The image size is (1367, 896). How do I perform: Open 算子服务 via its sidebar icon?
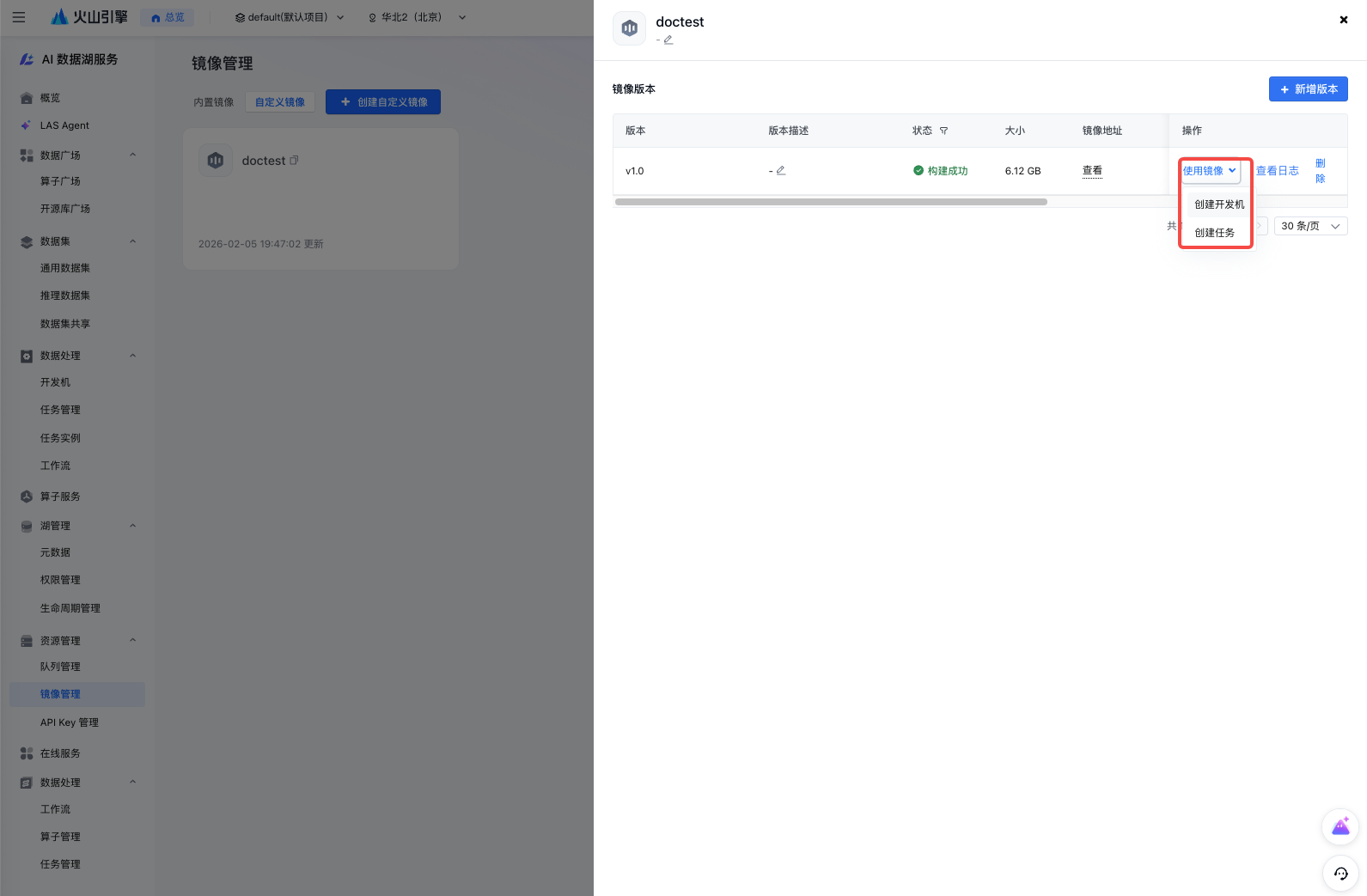click(27, 497)
